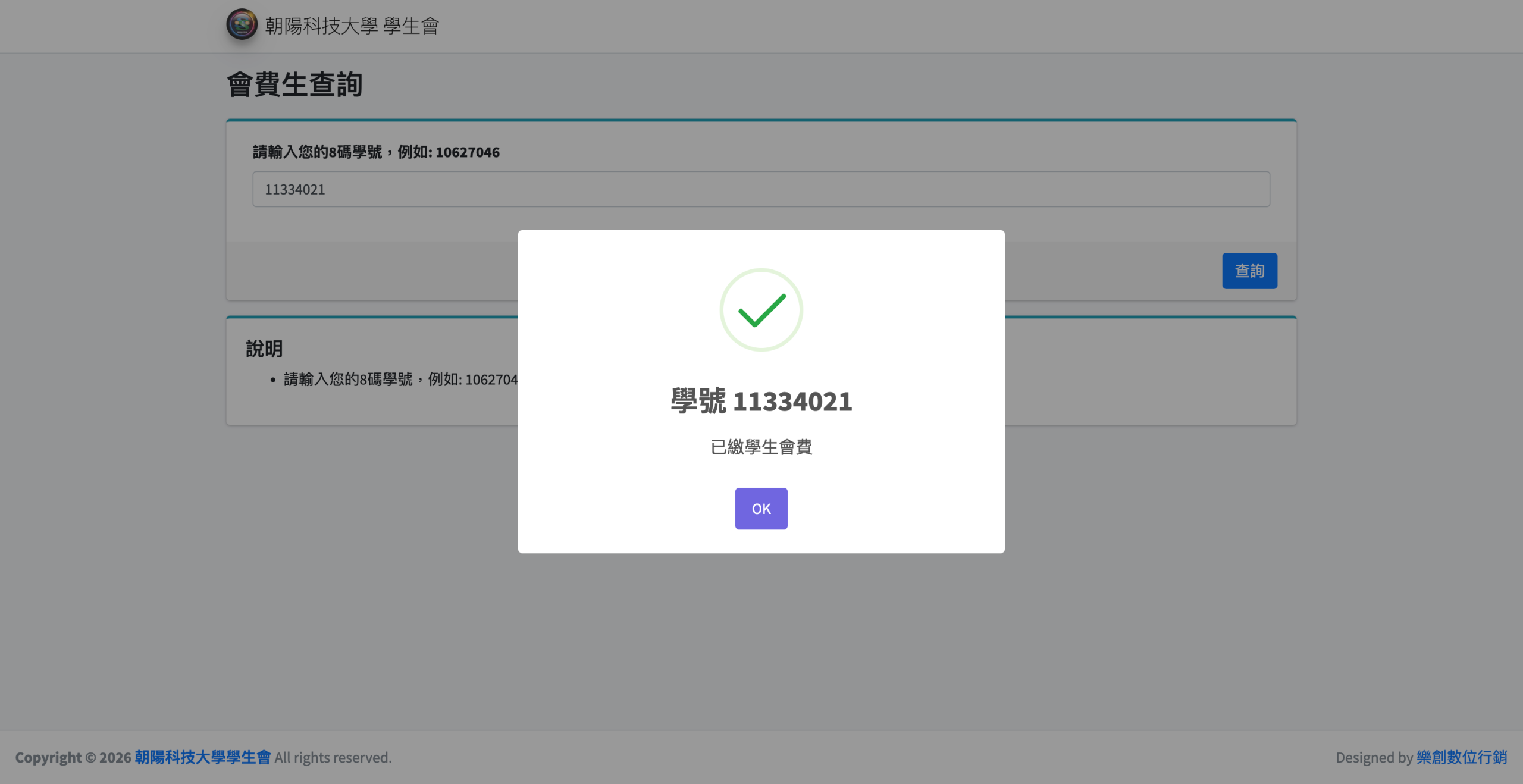Click the 已繳學生會費 status message
Image resolution: width=1523 pixels, height=784 pixels.
pos(761,447)
